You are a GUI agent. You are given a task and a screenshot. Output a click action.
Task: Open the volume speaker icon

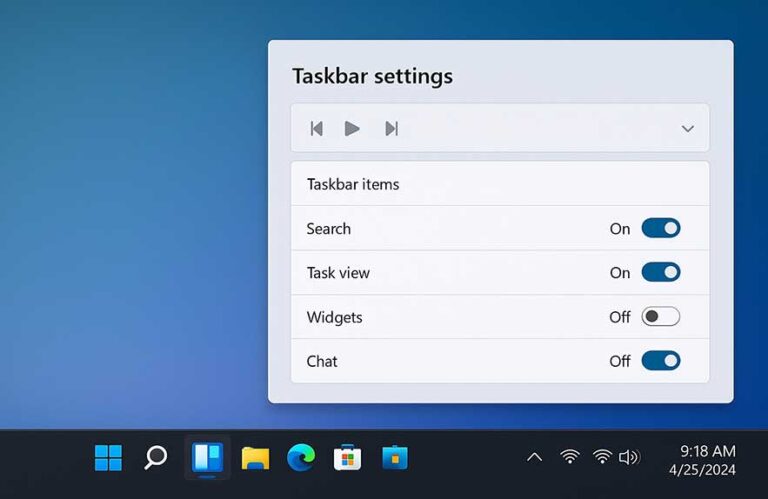[629, 457]
